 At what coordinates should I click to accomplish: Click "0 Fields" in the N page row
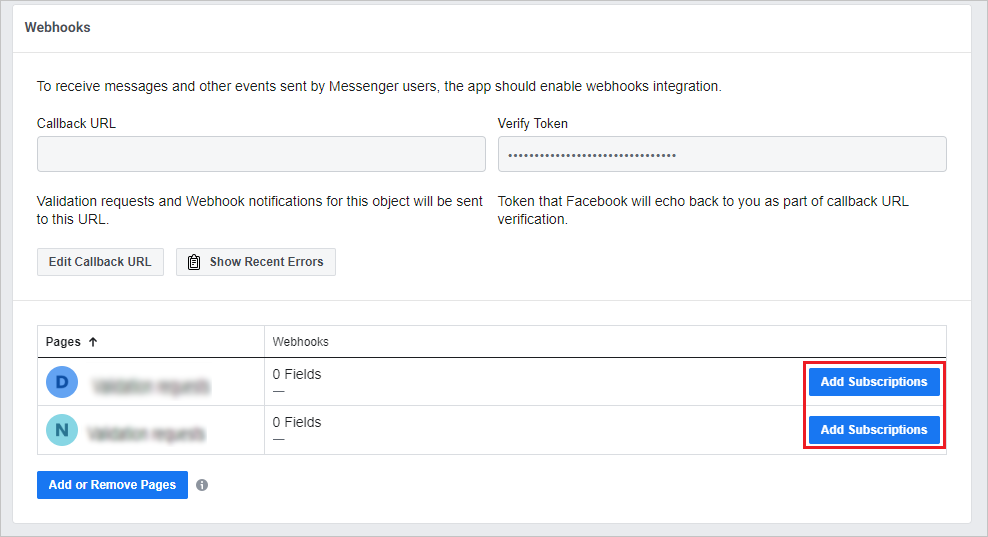click(297, 422)
